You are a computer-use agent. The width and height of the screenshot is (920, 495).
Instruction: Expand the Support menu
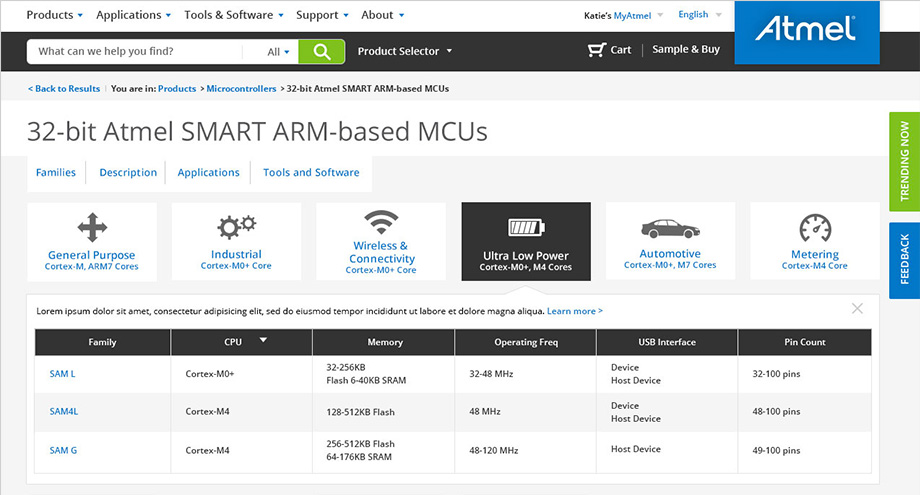pyautogui.click(x=322, y=15)
